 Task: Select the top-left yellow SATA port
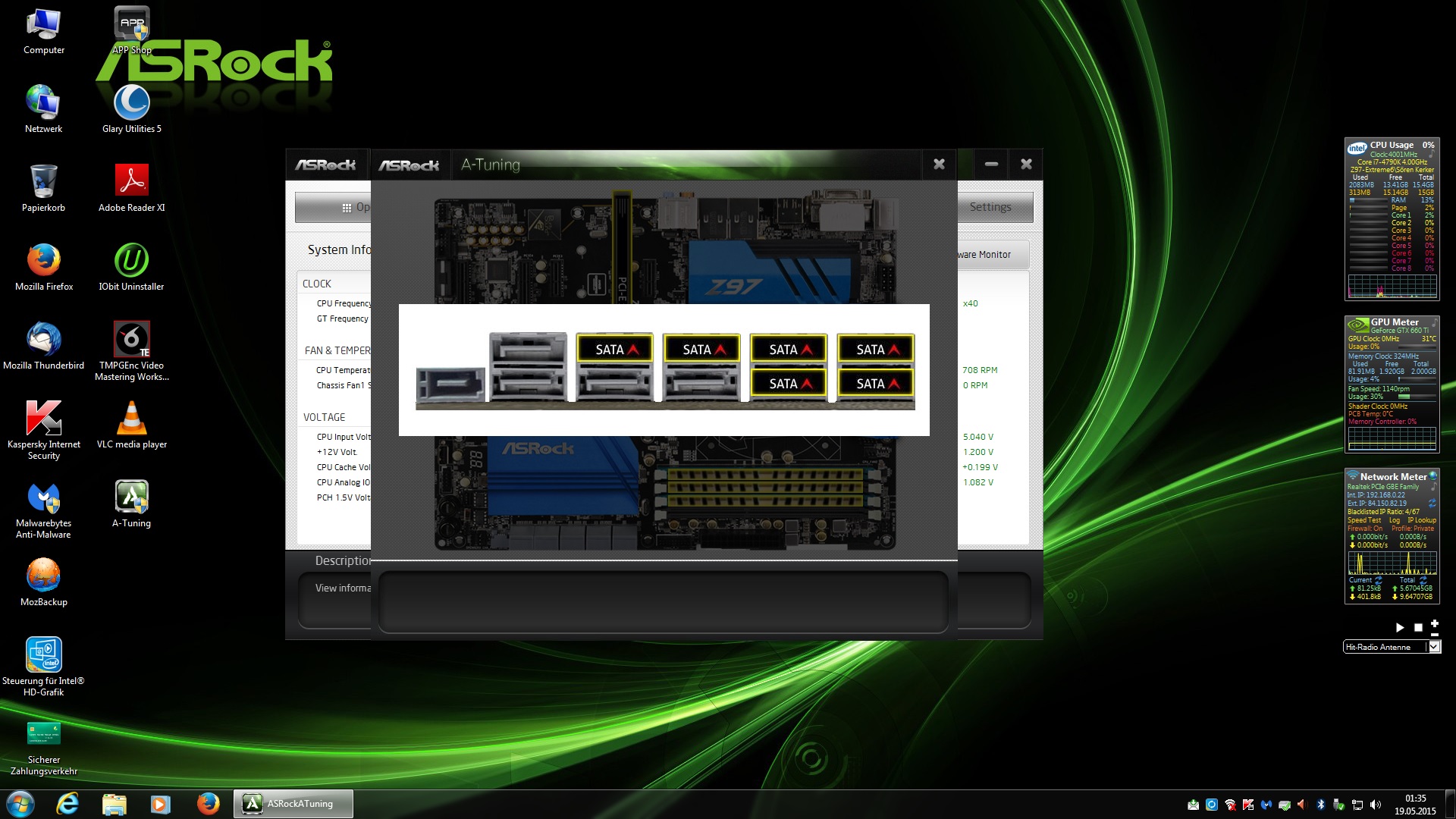pyautogui.click(x=614, y=350)
